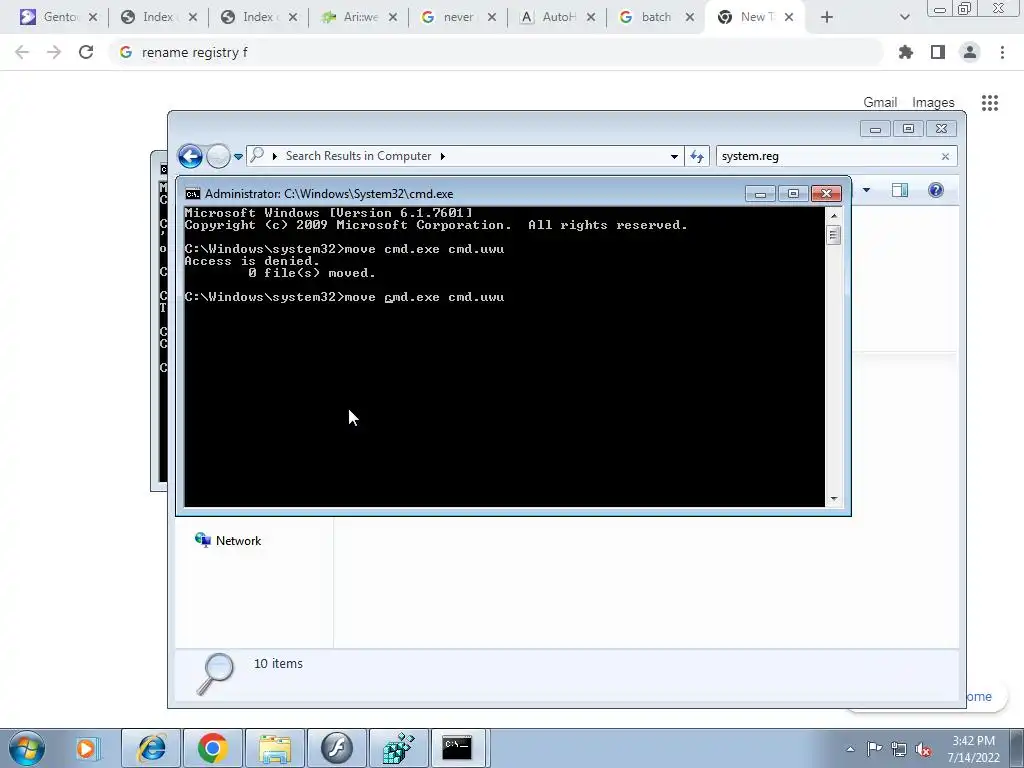Viewport: 1024px width, 768px height.
Task: Switch to Chrome from taskbar
Action: click(x=212, y=748)
